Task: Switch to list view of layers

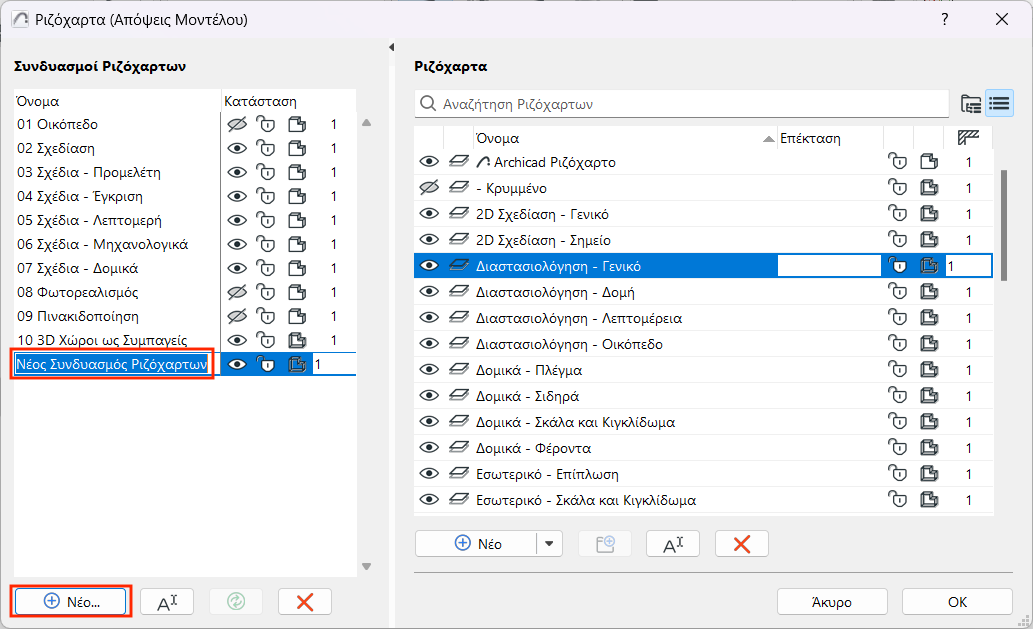Action: (999, 103)
